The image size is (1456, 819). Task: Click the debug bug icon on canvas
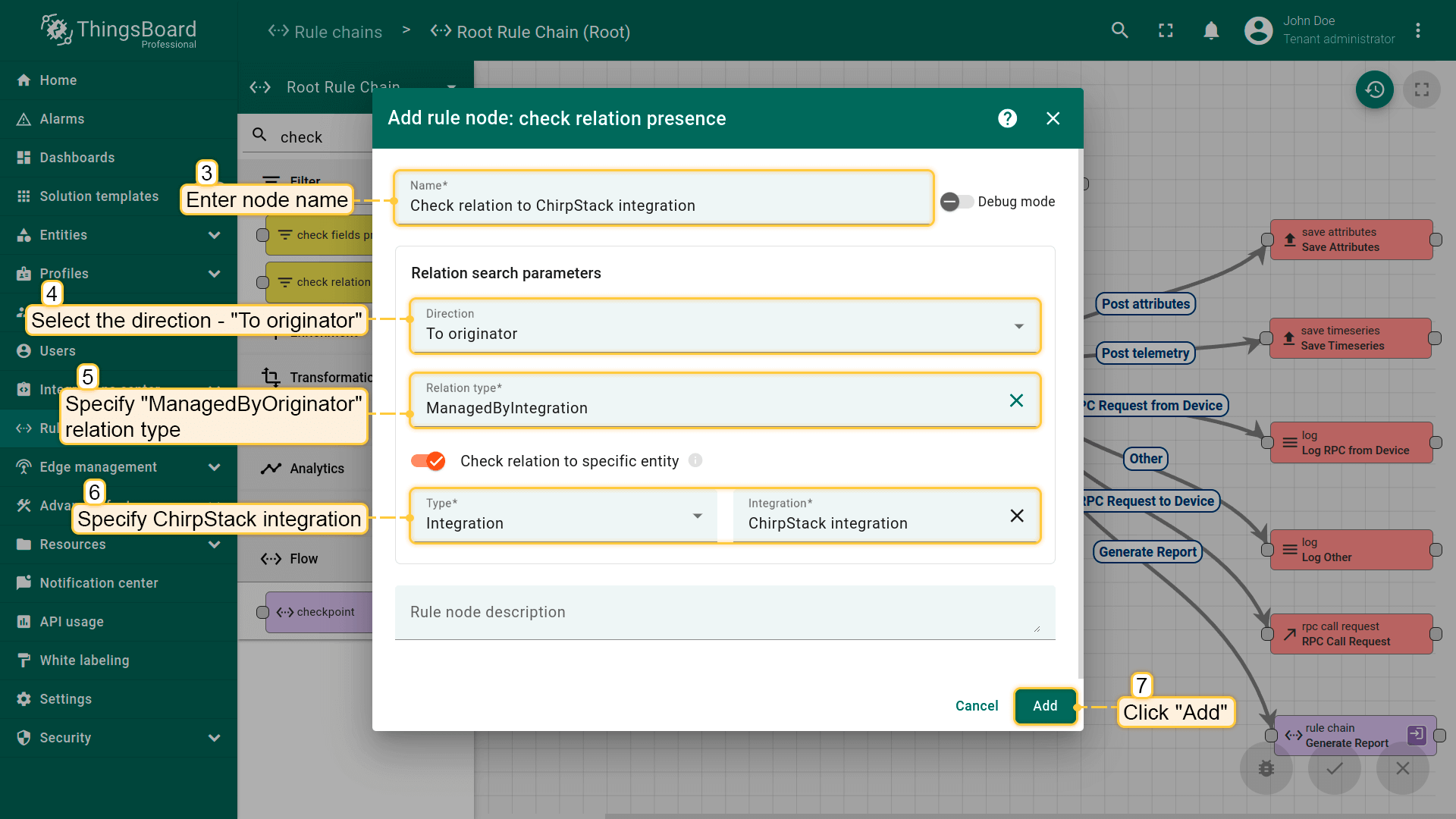[x=1266, y=768]
